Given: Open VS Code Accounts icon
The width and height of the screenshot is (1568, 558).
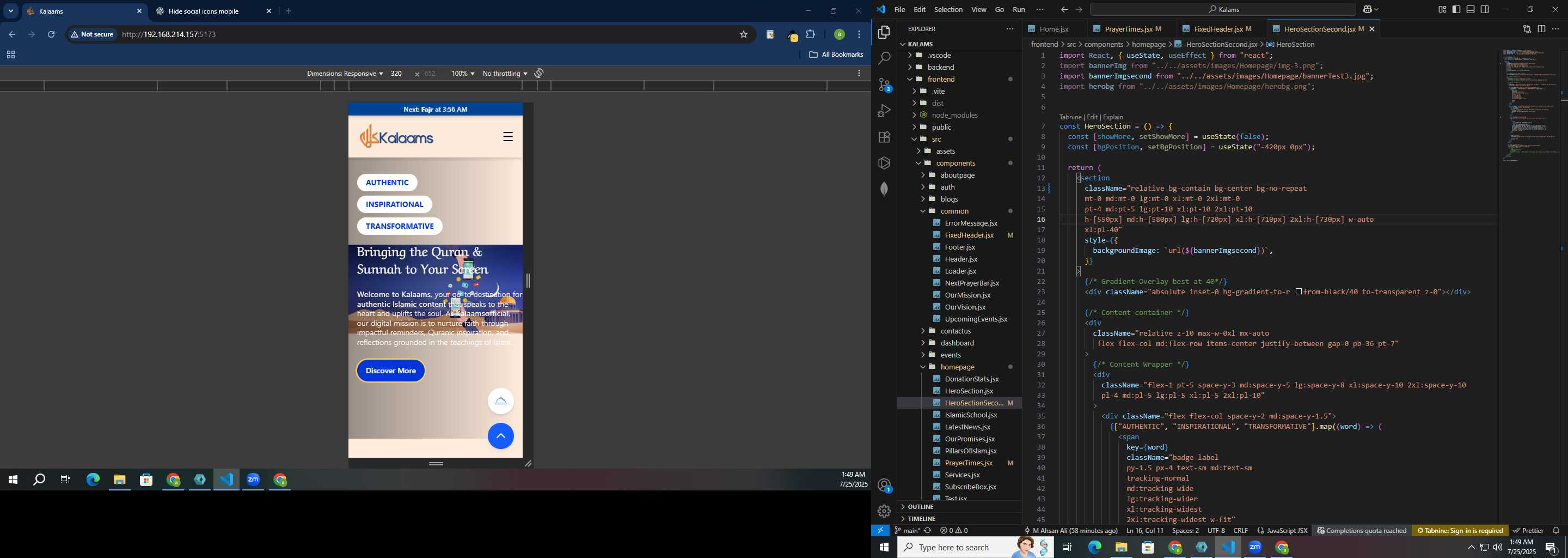Looking at the screenshot, I should tap(884, 486).
